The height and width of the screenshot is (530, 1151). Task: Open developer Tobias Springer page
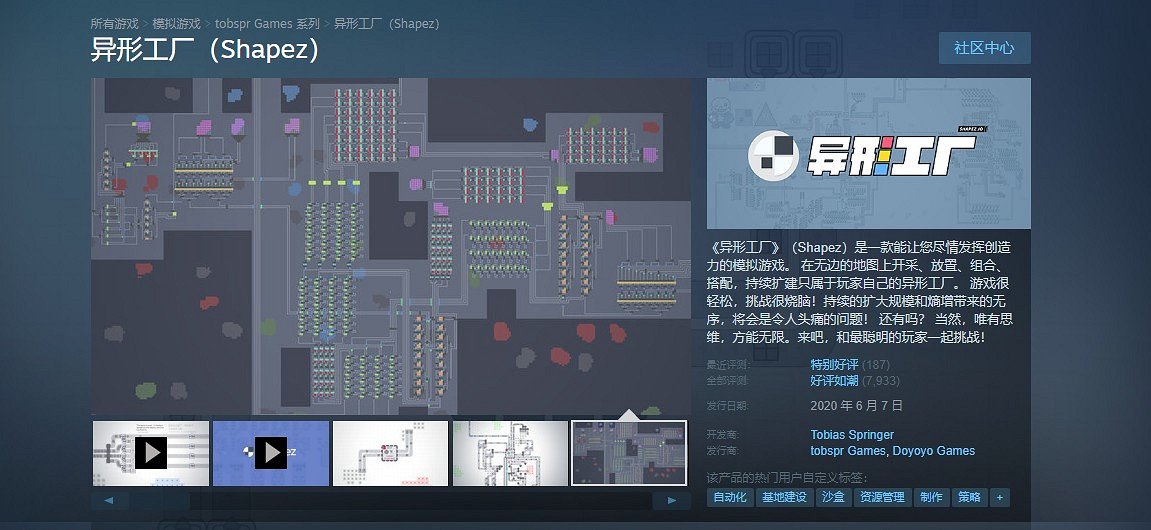853,435
